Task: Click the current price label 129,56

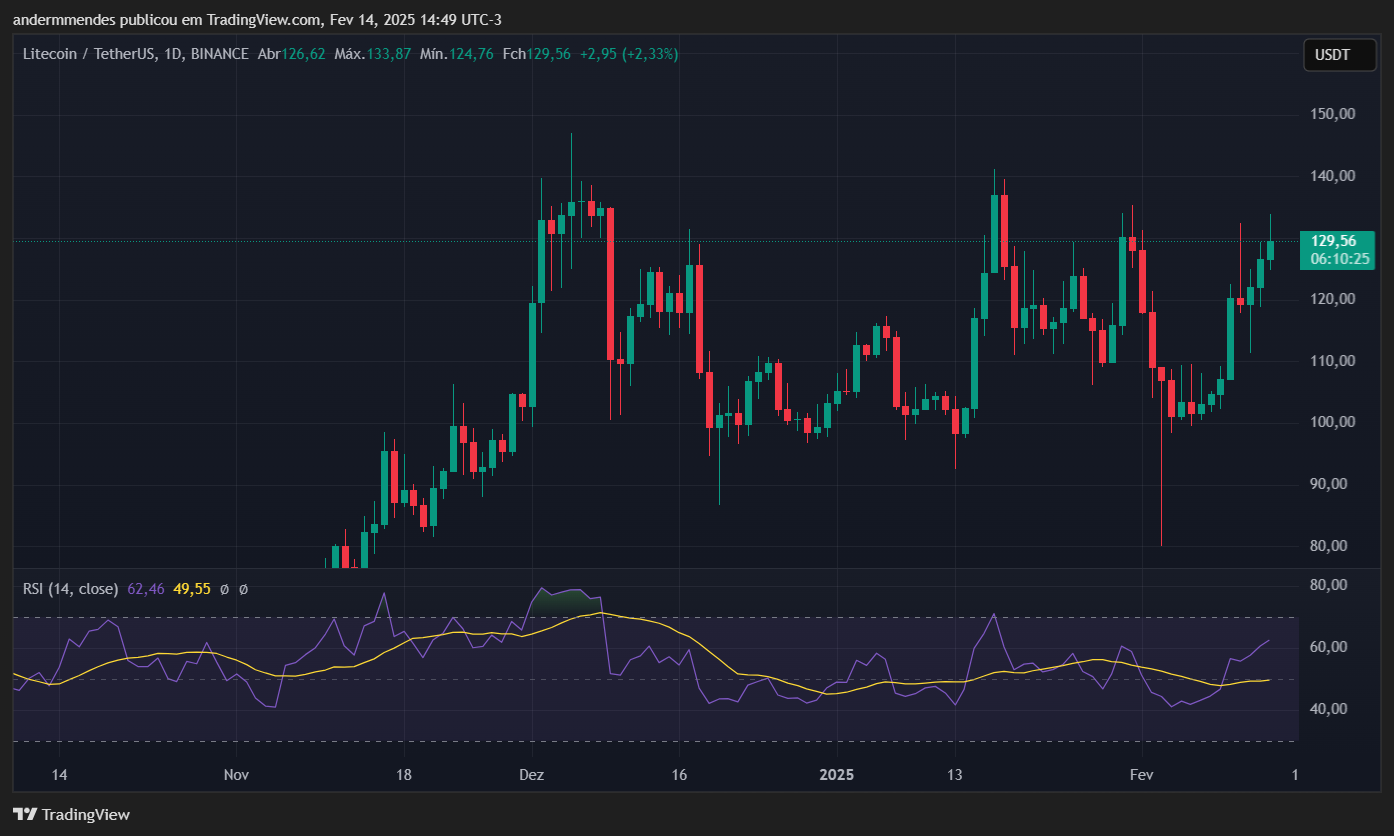Action: (1335, 240)
